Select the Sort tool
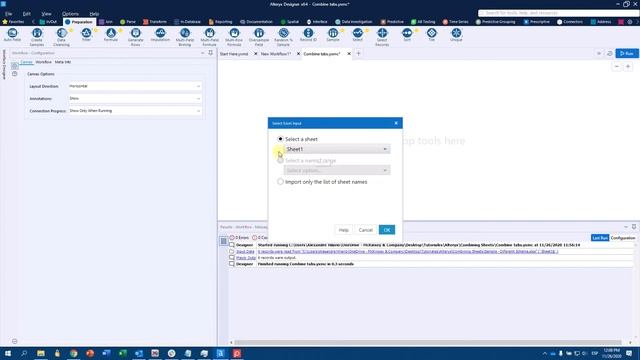640x360 pixels. (x=407, y=35)
